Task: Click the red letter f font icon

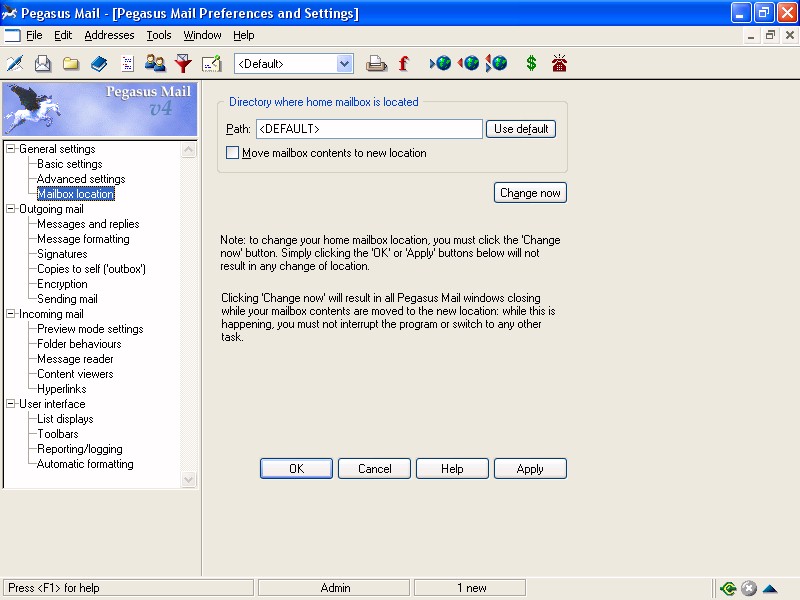Action: coord(404,63)
